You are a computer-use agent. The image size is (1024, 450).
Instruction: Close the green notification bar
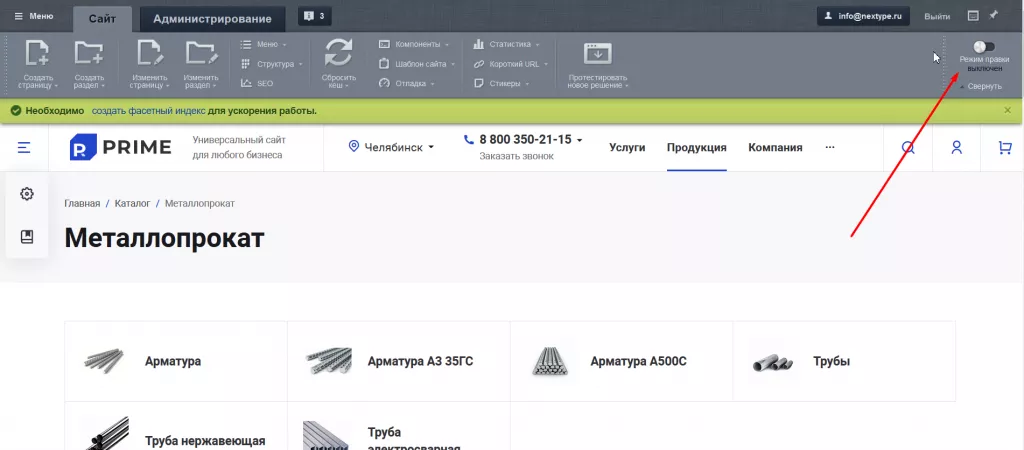click(x=1008, y=110)
